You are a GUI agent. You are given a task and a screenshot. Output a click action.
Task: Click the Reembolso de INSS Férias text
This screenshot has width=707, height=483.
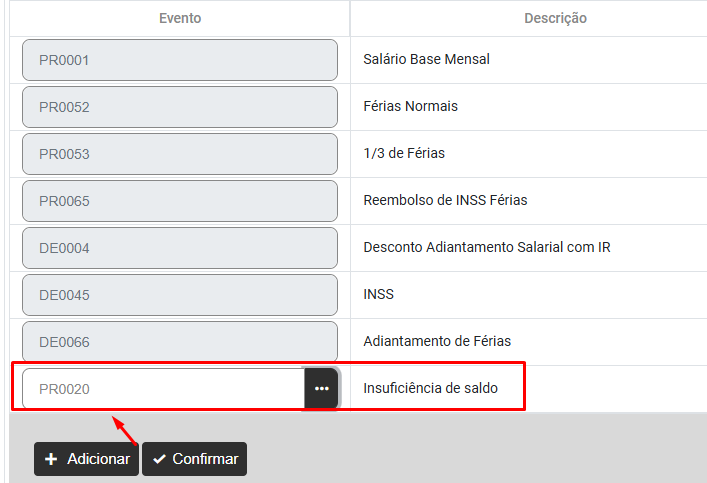tap(445, 201)
